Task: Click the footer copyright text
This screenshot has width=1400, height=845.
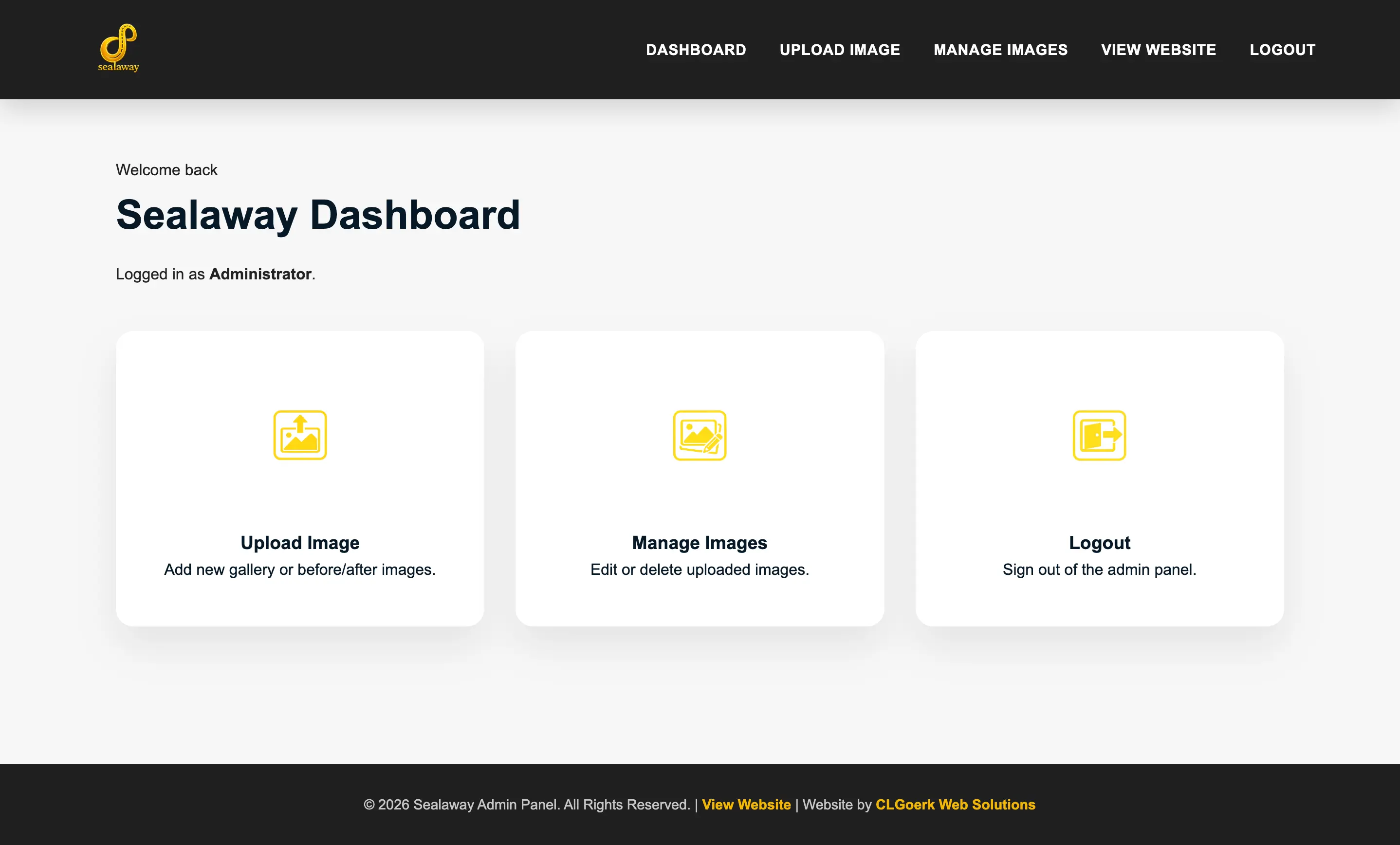Action: (x=527, y=804)
